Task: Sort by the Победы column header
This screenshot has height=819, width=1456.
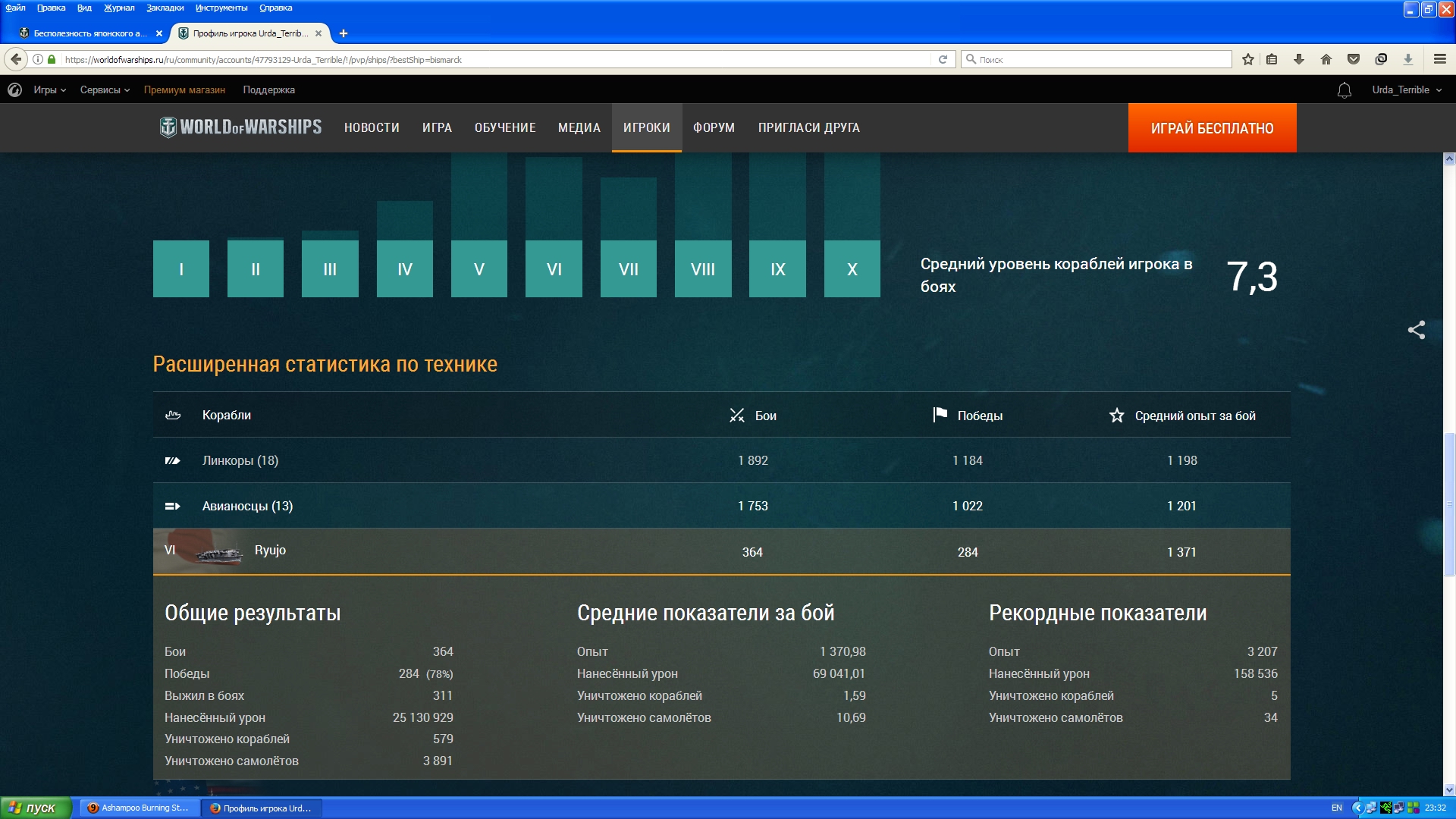Action: tap(968, 416)
